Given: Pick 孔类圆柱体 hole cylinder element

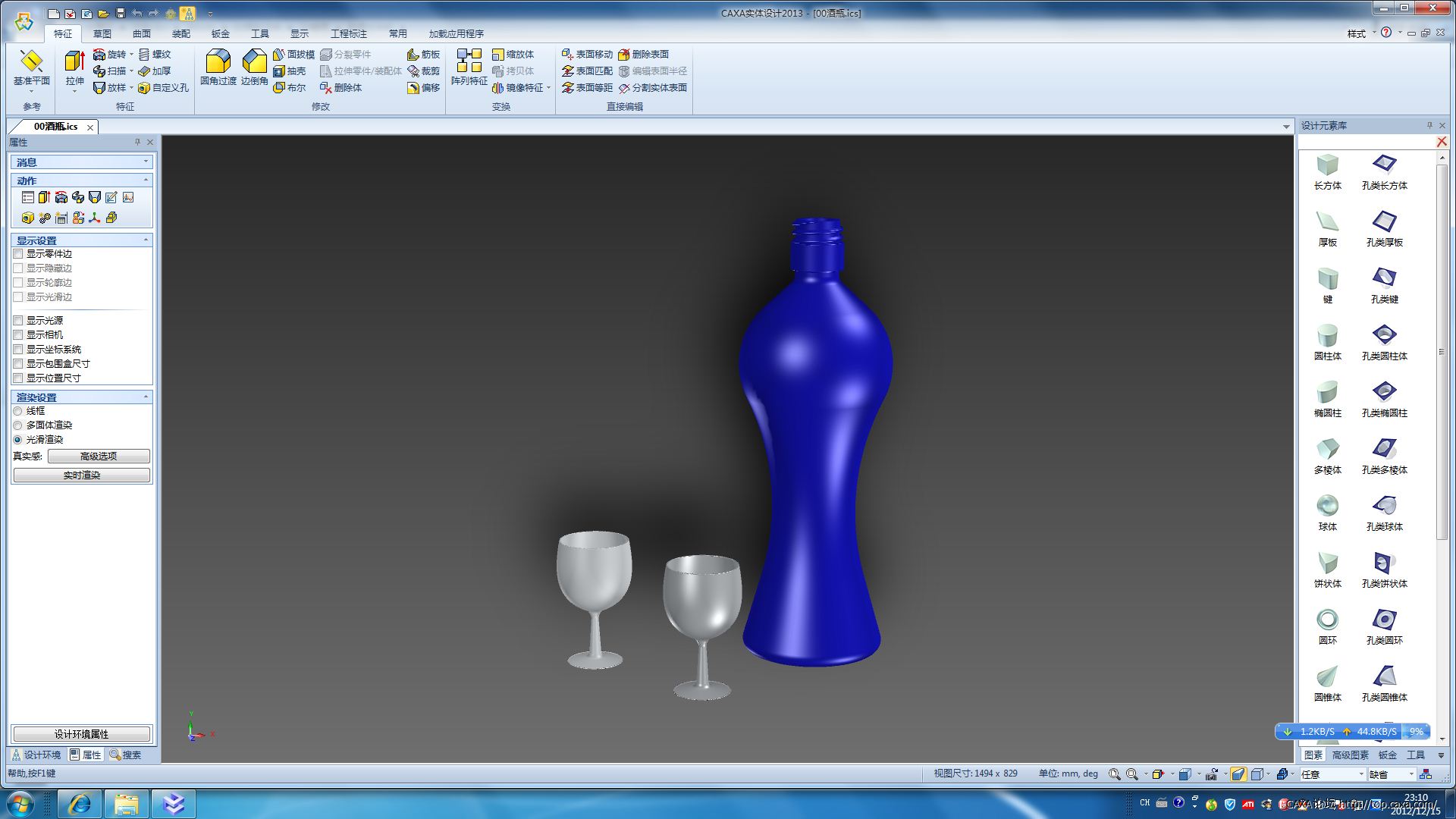Looking at the screenshot, I should tap(1384, 343).
